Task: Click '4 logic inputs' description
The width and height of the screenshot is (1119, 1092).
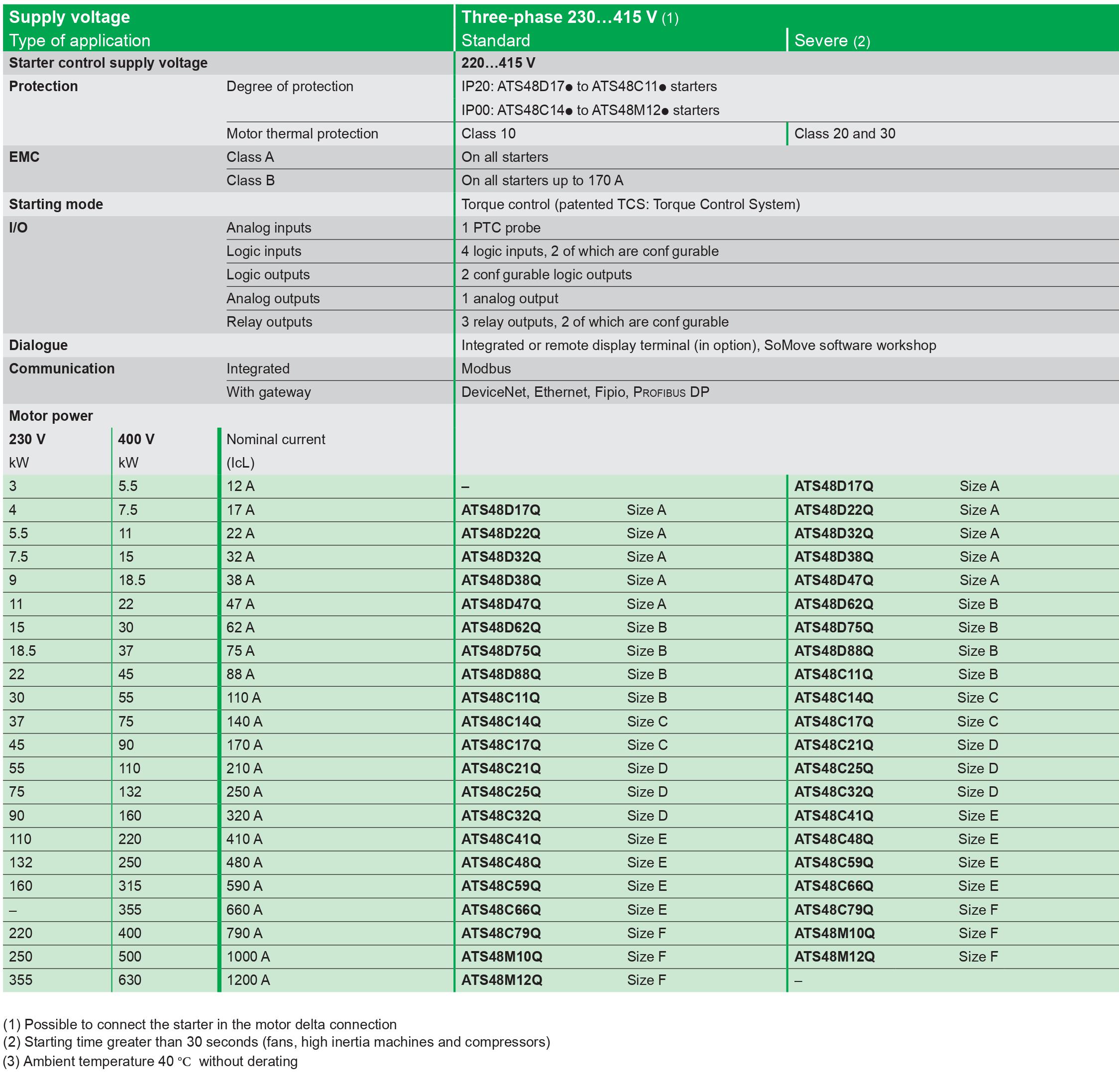Action: (590, 251)
